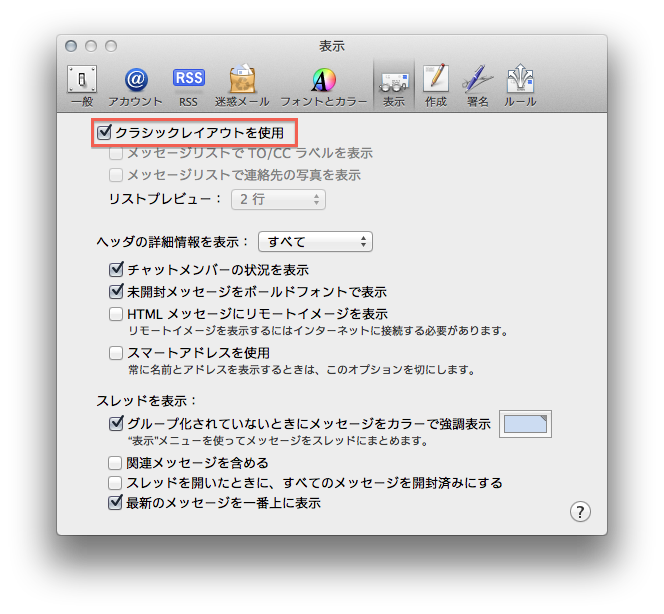Click the スレッドを表示 section label
This screenshot has width=664, height=614.
click(x=147, y=401)
